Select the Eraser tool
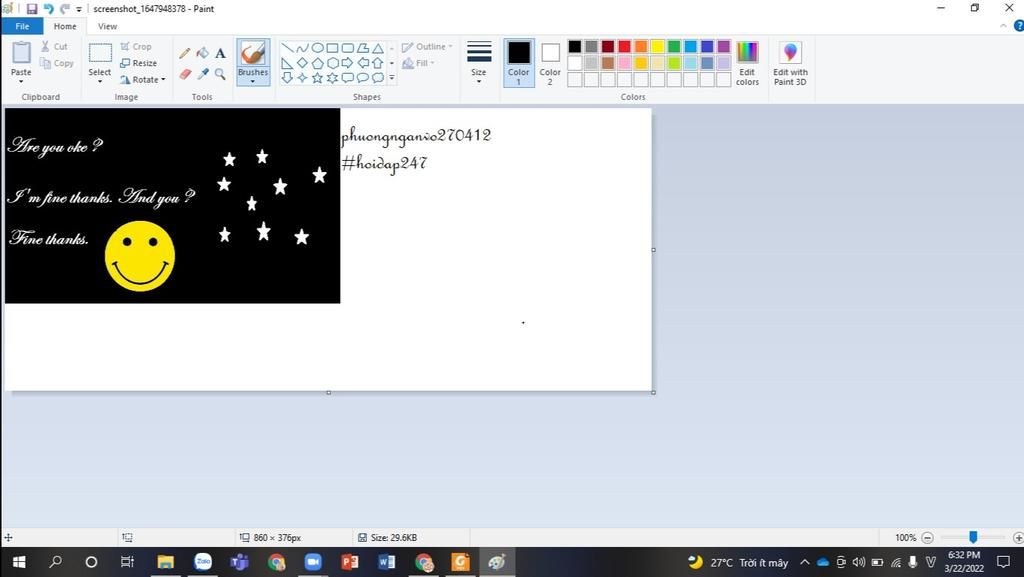1024x577 pixels. click(185, 74)
